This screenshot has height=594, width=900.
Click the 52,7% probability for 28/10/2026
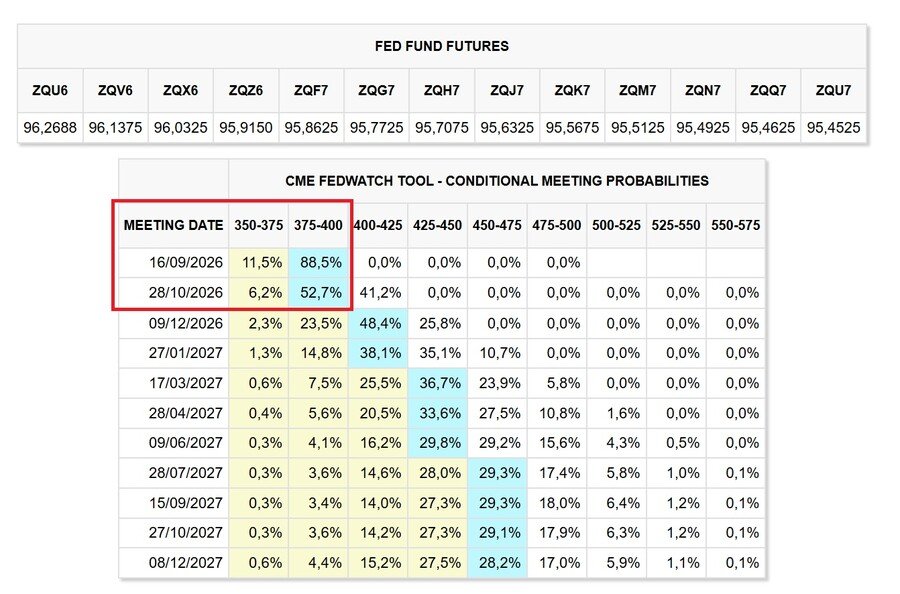[x=319, y=293]
